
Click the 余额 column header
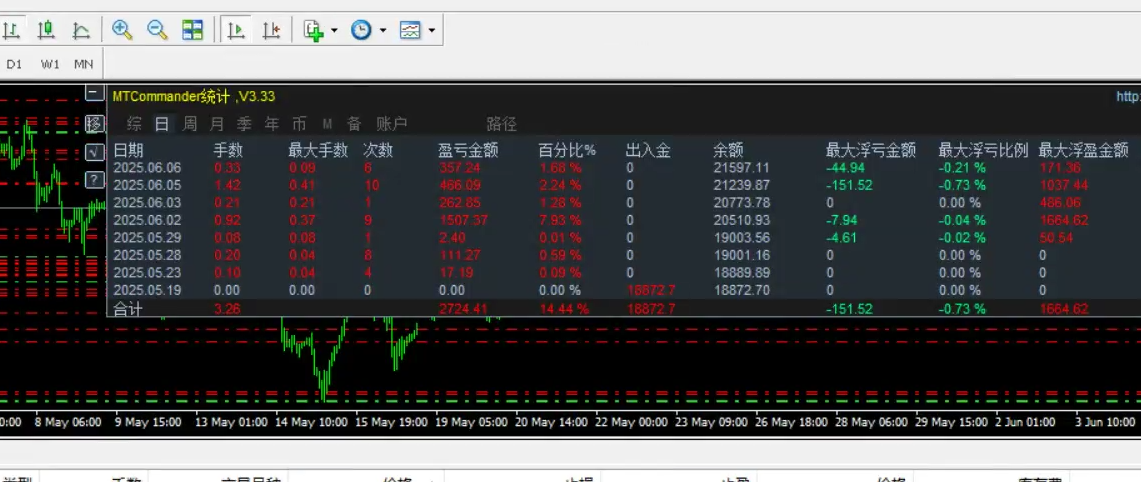coord(728,151)
